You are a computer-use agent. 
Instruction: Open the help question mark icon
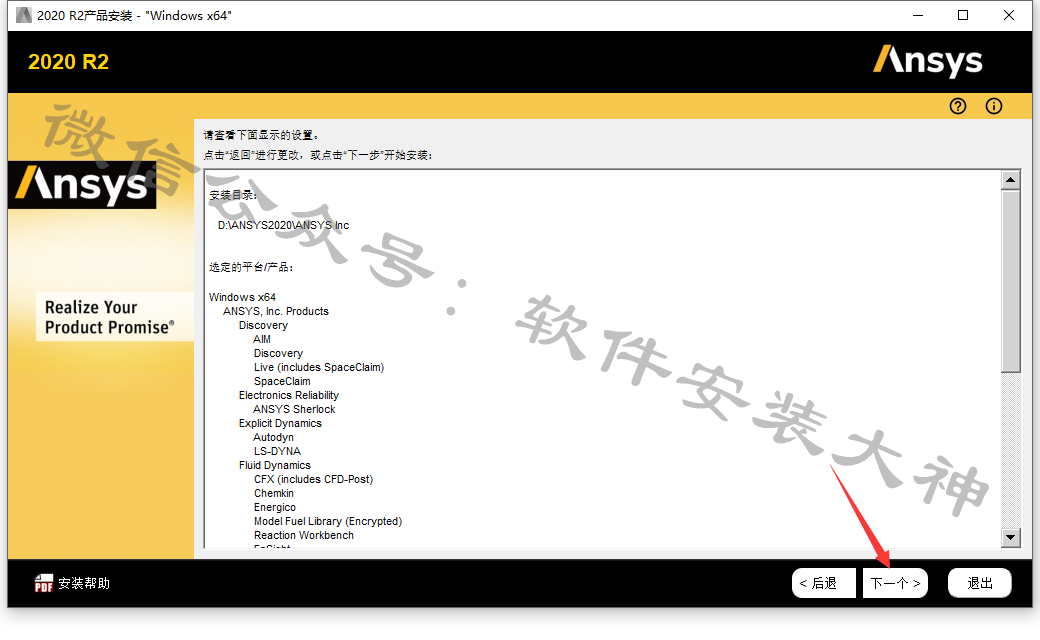[958, 106]
